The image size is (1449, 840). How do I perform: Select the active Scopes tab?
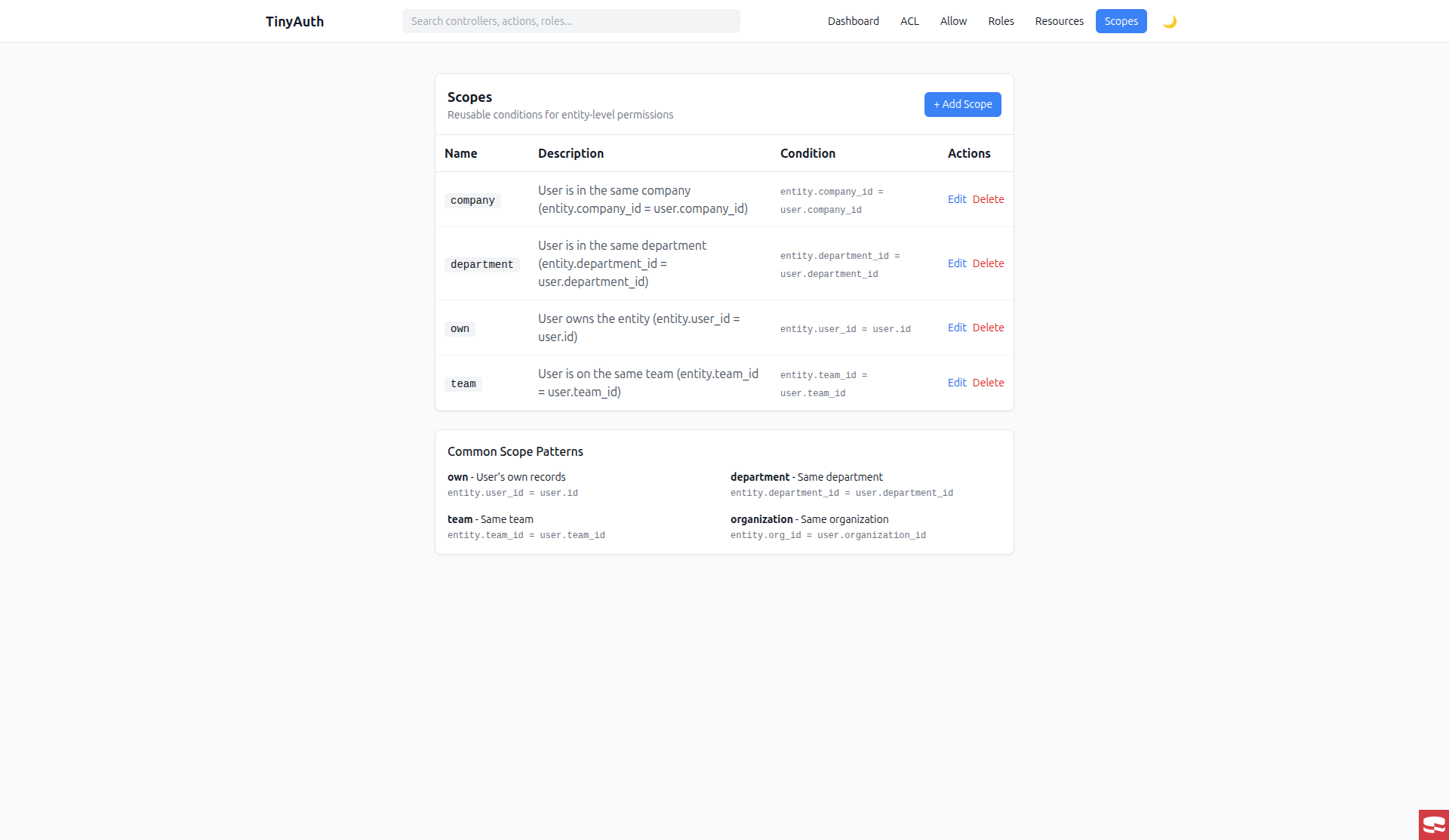1121,21
